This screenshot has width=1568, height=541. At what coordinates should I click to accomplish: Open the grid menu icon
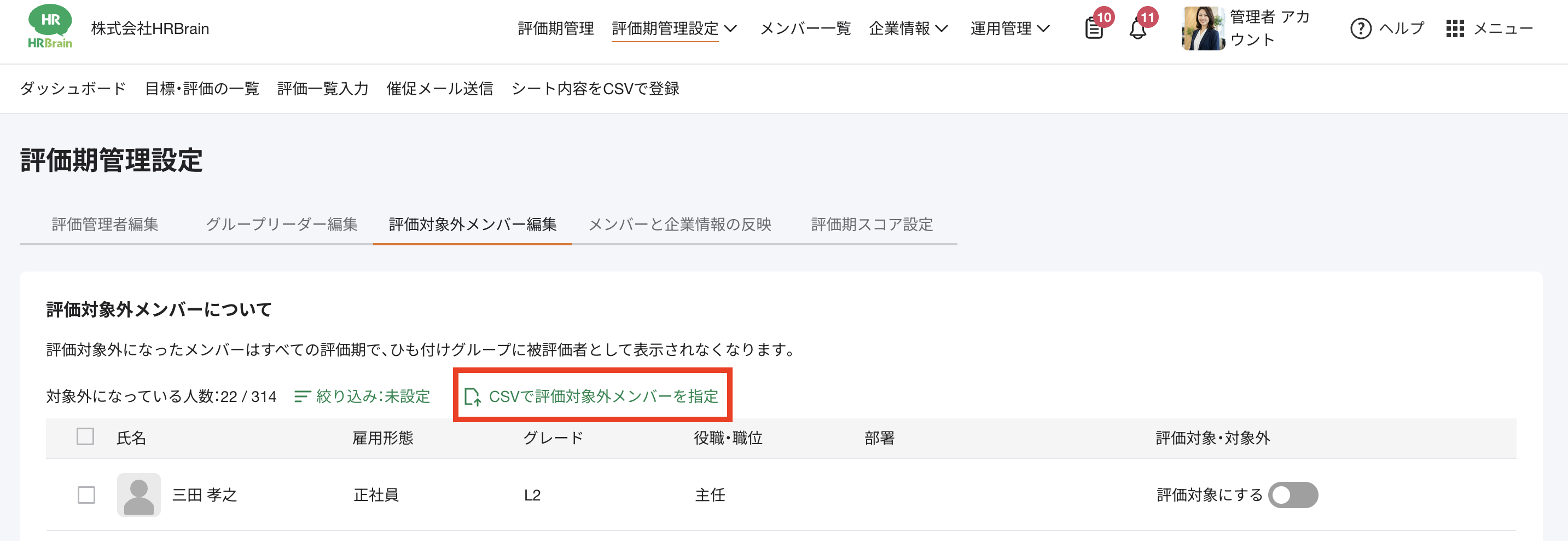(x=1455, y=28)
